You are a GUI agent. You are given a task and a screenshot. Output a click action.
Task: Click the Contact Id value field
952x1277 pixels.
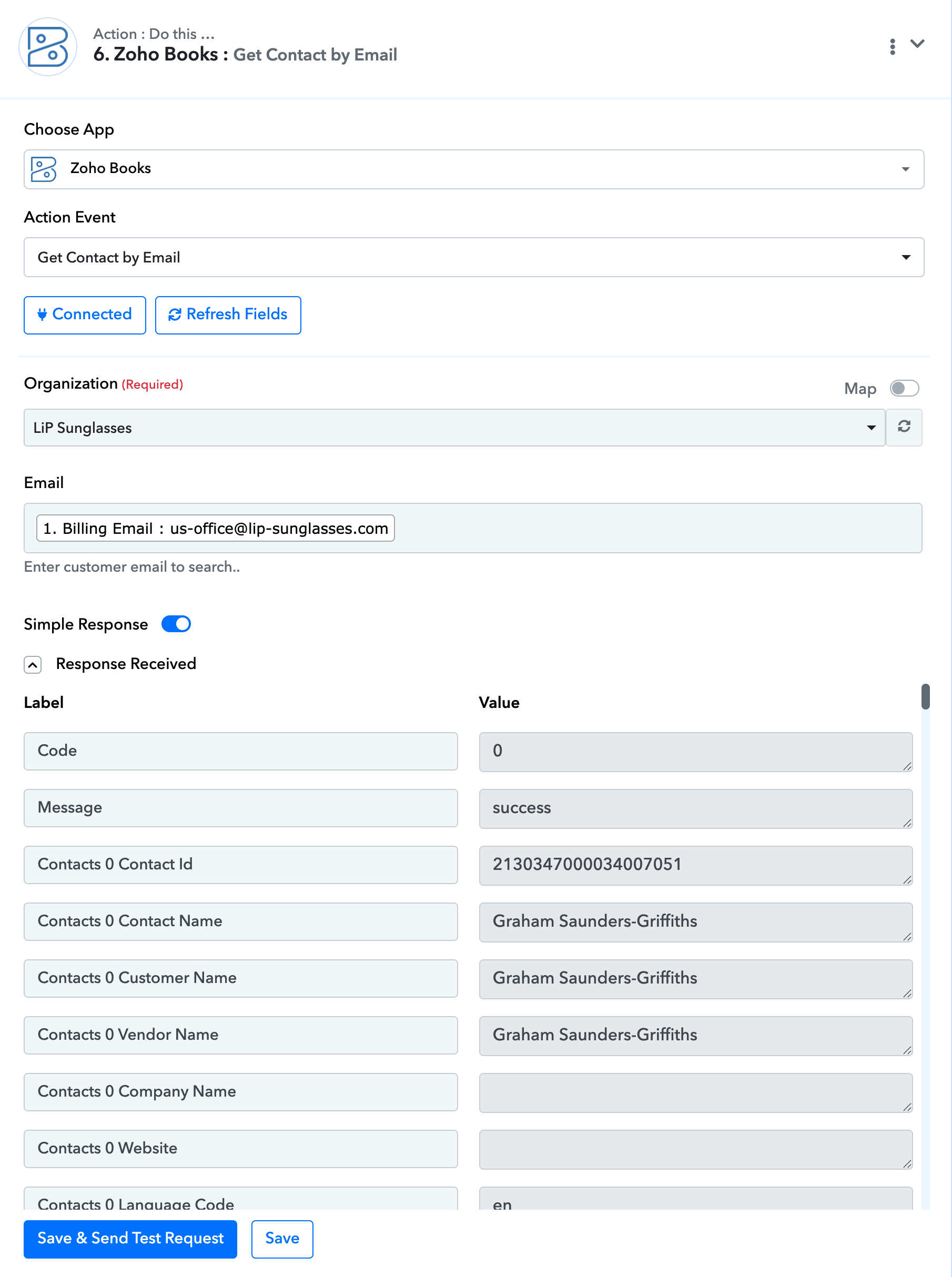[695, 865]
